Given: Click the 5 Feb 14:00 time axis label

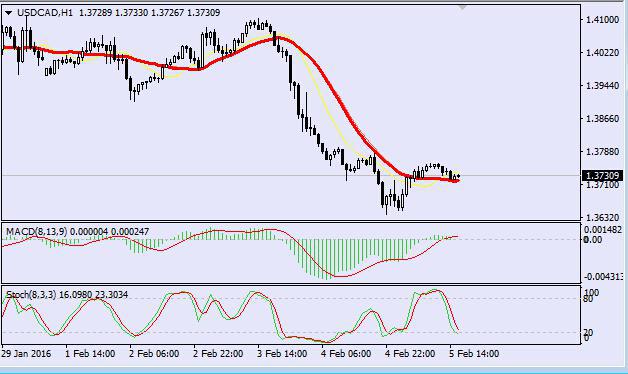Looking at the screenshot, I should point(474,354).
